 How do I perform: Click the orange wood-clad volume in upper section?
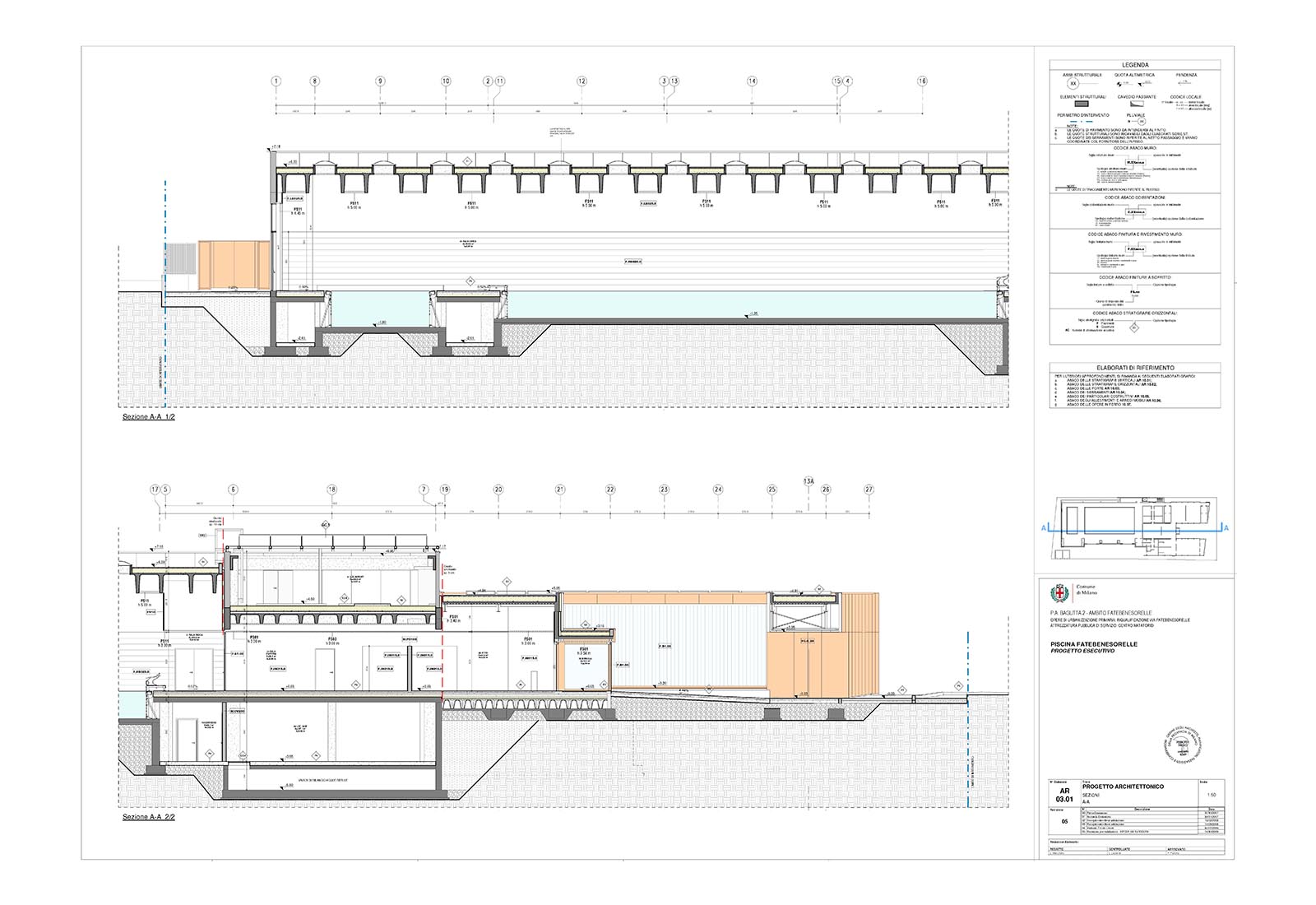234,264
